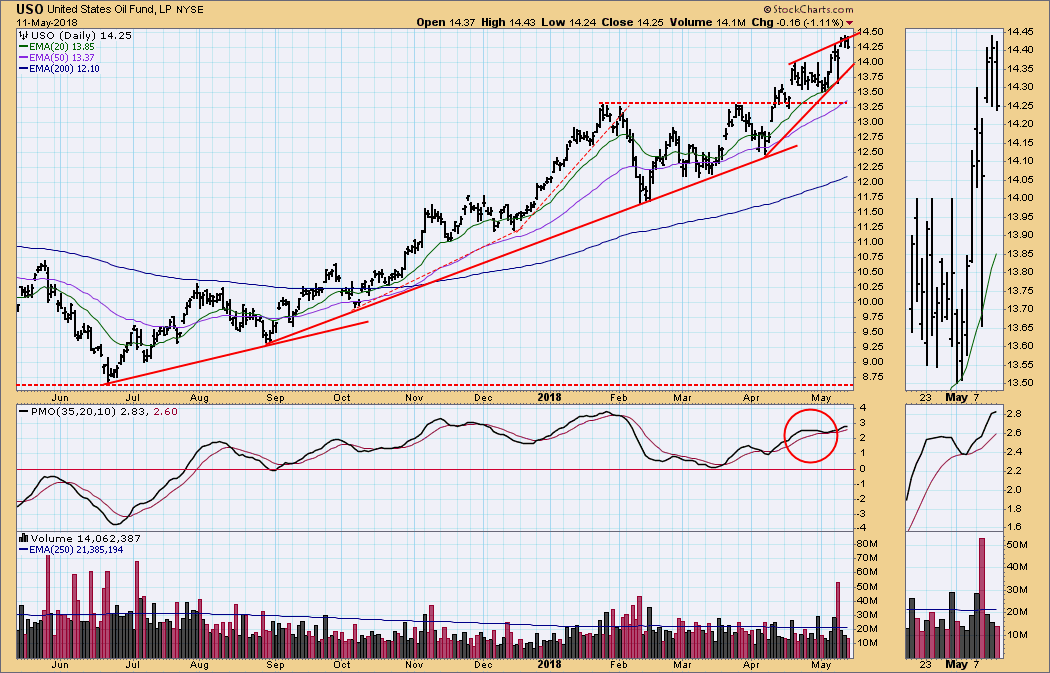1050x673 pixels.
Task: Click the red 2.60 PMO signal value
Action: click(166, 411)
